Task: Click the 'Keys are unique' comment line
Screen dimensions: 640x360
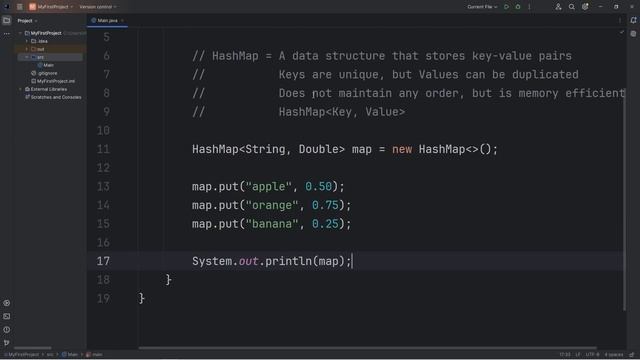Action: pyautogui.click(x=385, y=75)
